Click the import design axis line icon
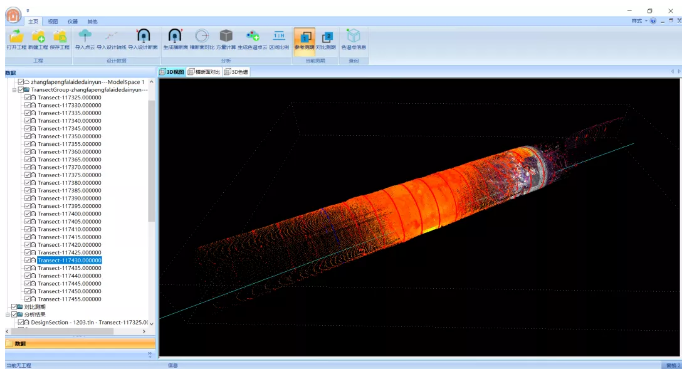686x375 pixels. 111,36
